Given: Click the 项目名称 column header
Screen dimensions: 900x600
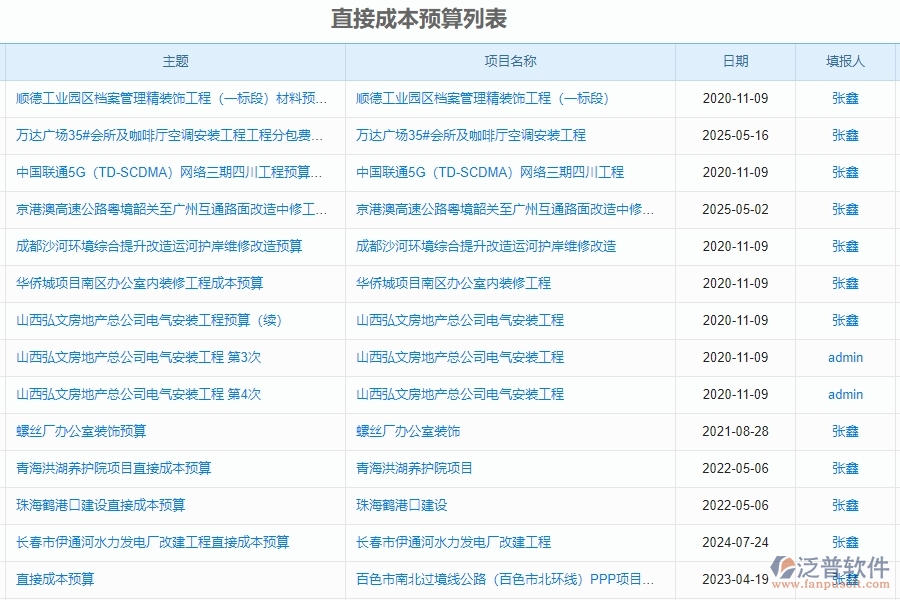Looking at the screenshot, I should click(x=508, y=61).
